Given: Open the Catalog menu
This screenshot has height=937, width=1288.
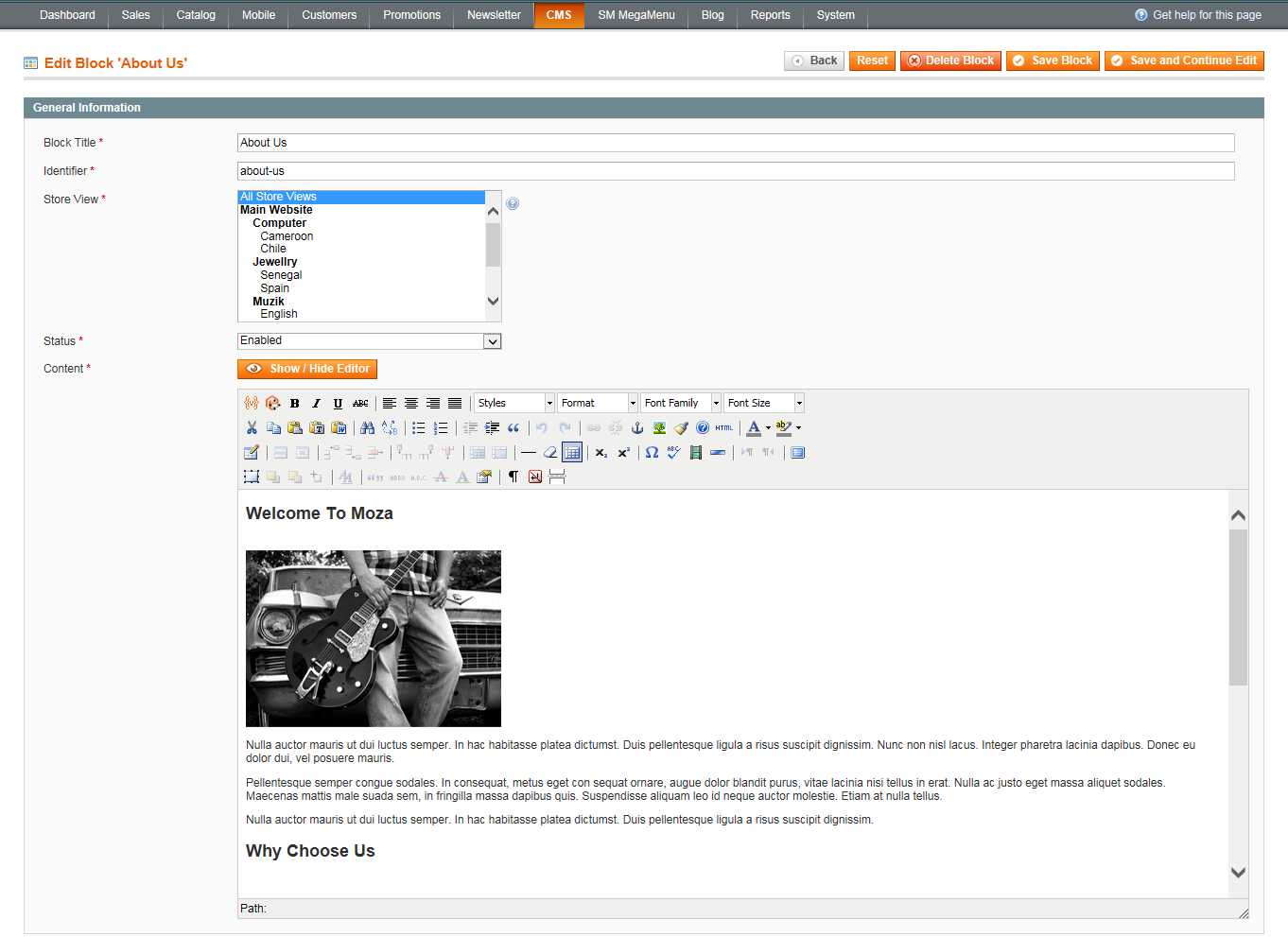Looking at the screenshot, I should click(196, 15).
